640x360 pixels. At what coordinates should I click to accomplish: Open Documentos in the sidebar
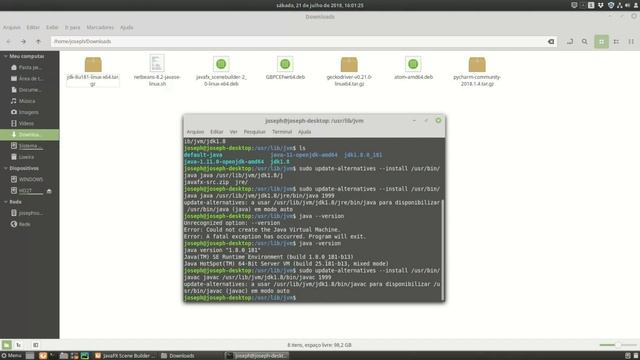pyautogui.click(x=29, y=90)
